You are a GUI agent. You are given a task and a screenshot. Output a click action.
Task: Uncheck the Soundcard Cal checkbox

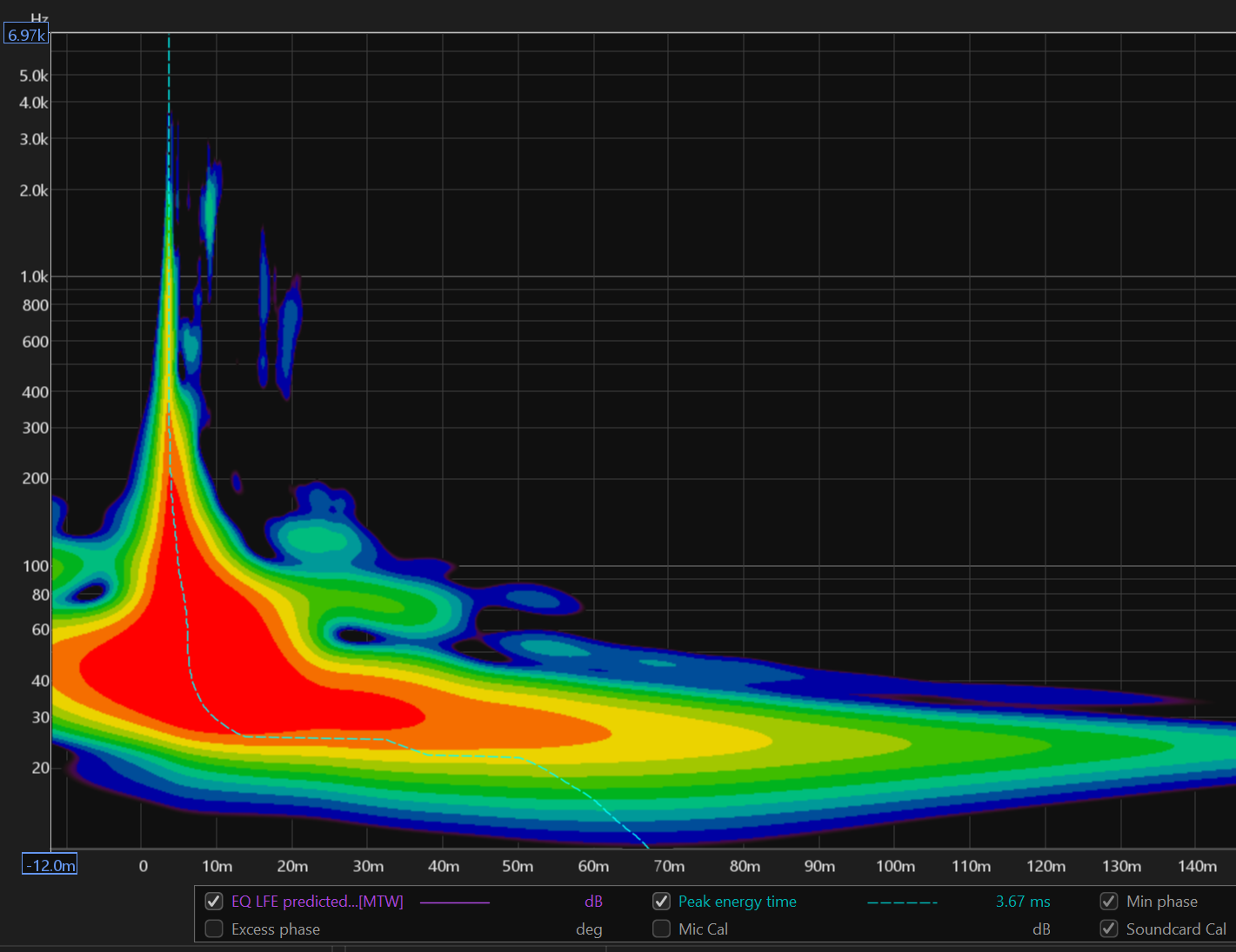pos(1109,929)
